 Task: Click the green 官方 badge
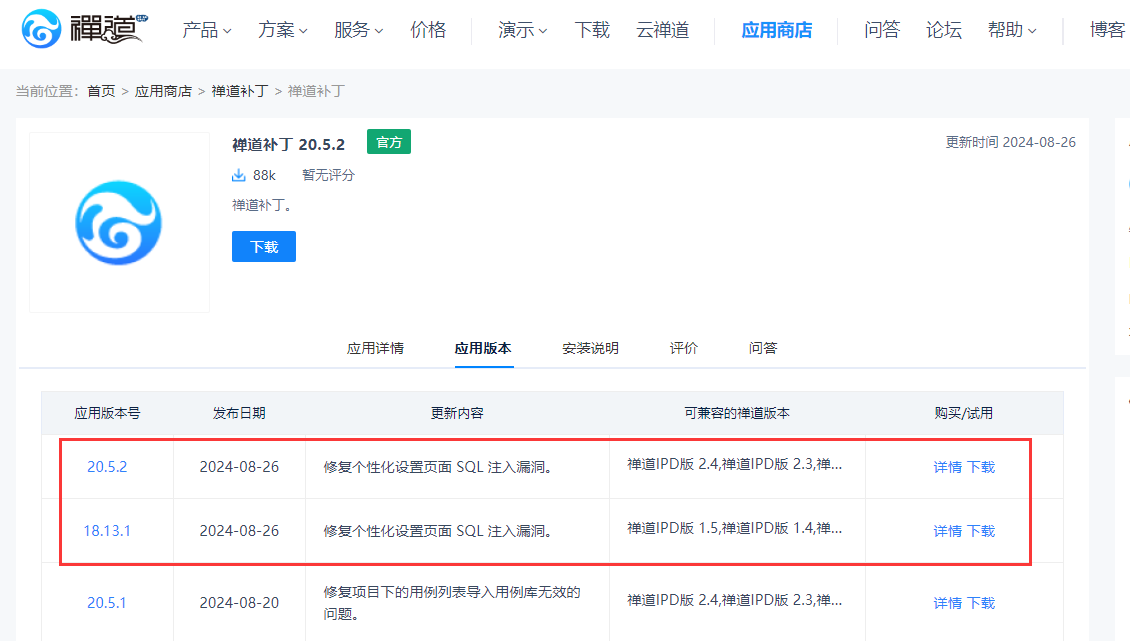tap(389, 142)
